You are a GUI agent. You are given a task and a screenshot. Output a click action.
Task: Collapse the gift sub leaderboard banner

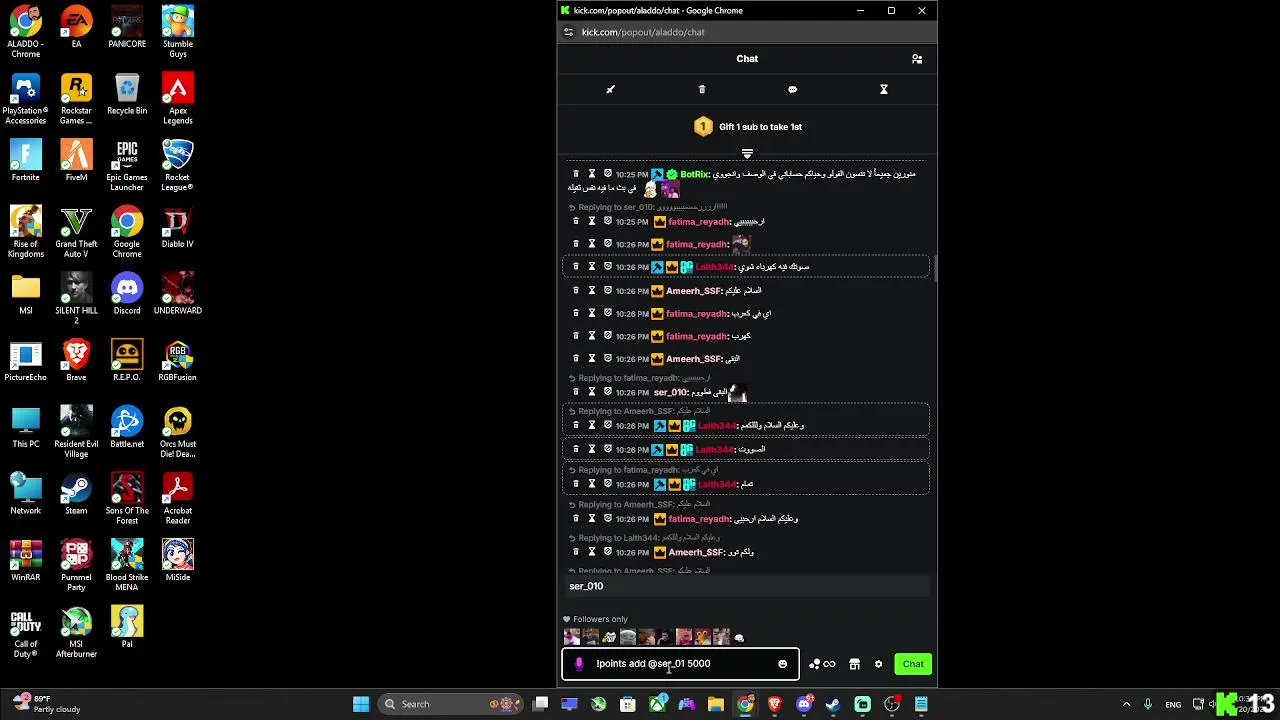tap(747, 153)
